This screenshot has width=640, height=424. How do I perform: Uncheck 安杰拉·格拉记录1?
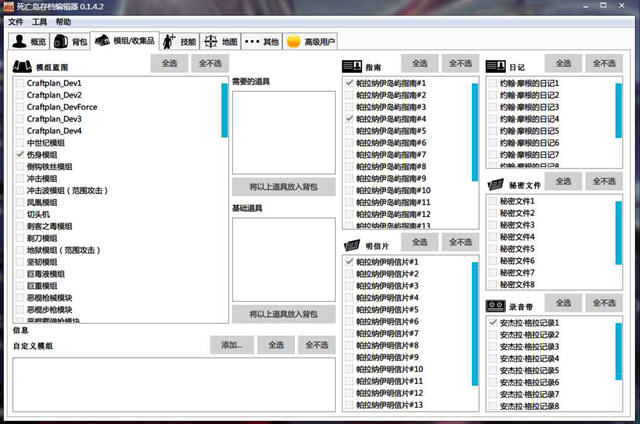493,322
